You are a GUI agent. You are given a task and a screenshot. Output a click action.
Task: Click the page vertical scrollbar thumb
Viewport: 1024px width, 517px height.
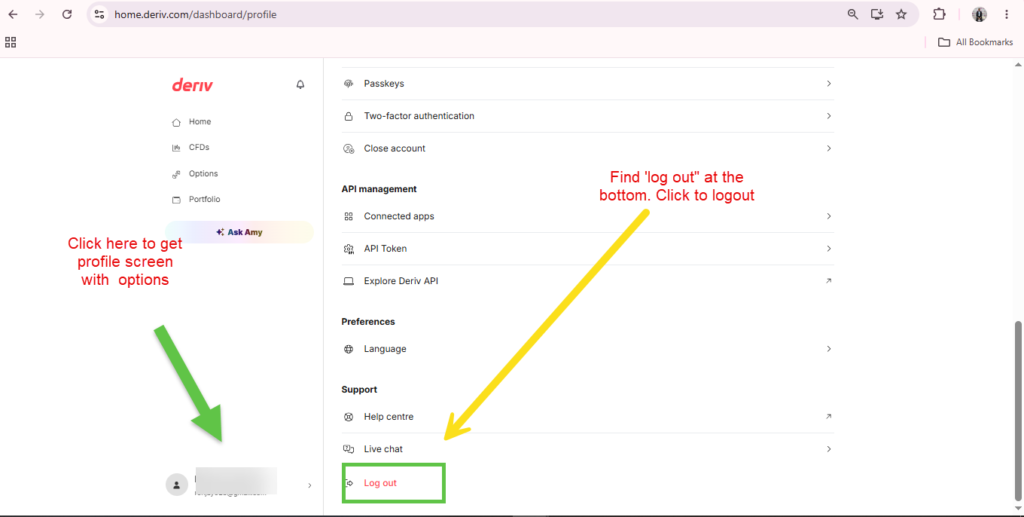pyautogui.click(x=1017, y=411)
